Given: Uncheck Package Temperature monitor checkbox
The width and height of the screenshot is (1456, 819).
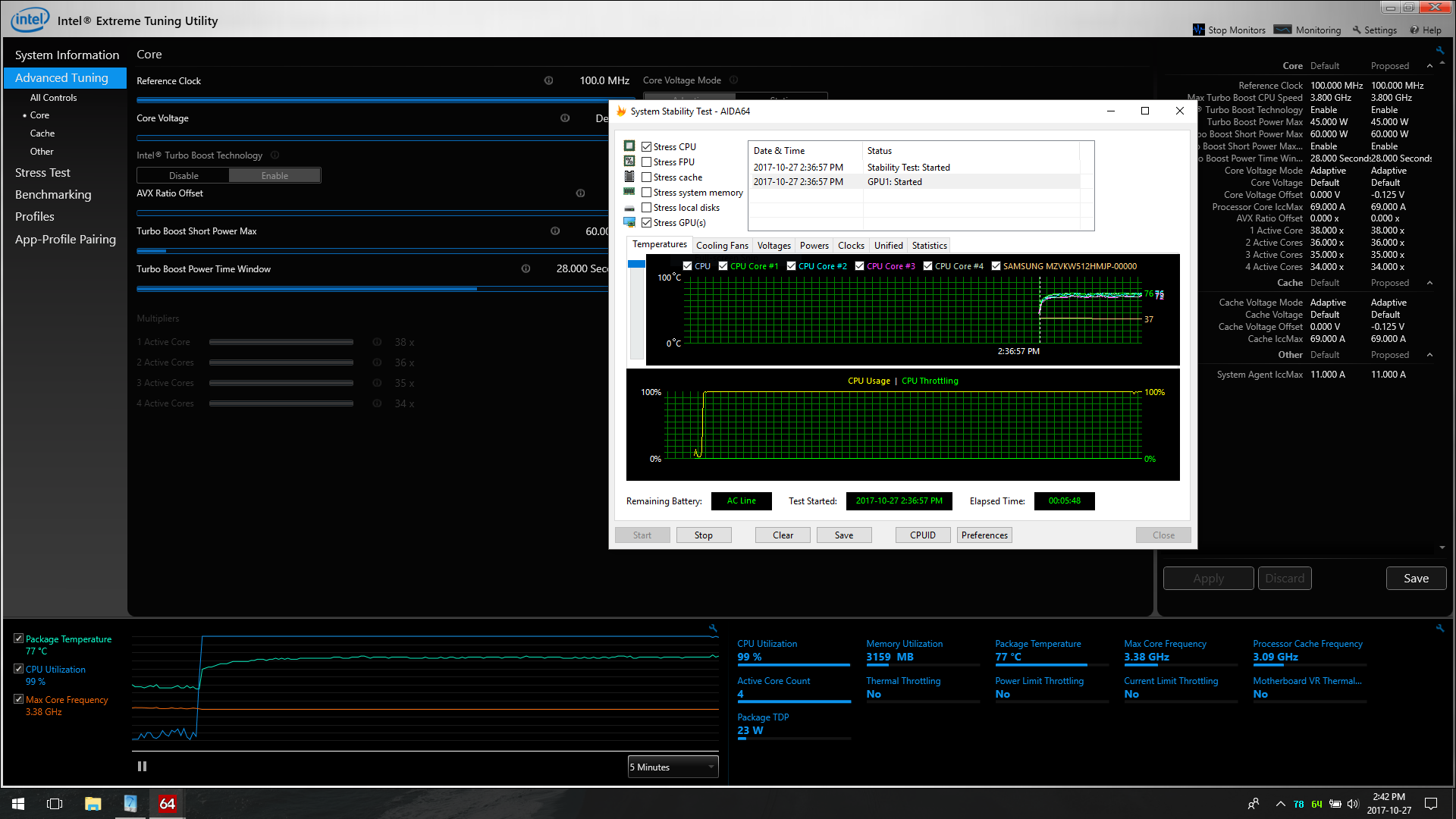Looking at the screenshot, I should 18,639.
